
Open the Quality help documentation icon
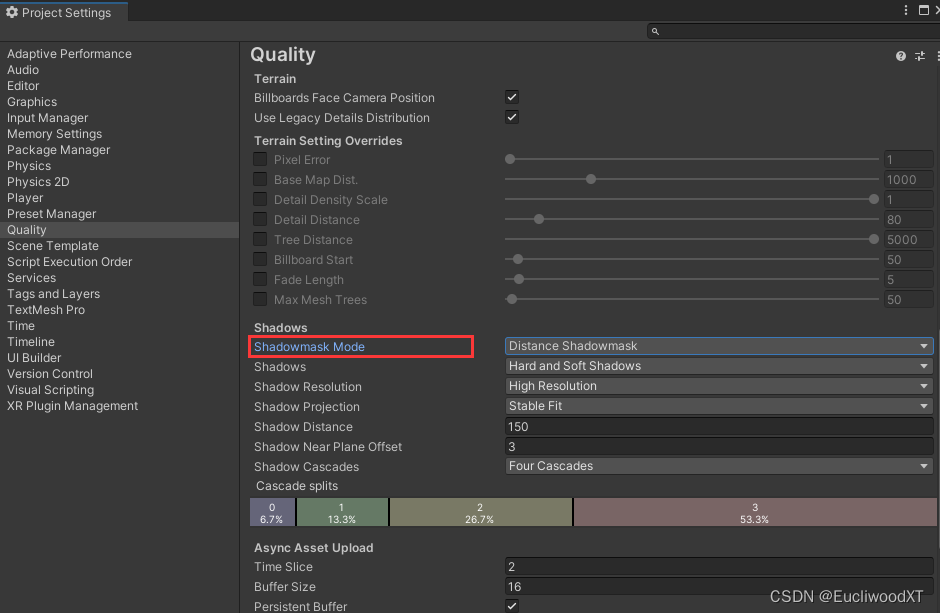point(900,56)
